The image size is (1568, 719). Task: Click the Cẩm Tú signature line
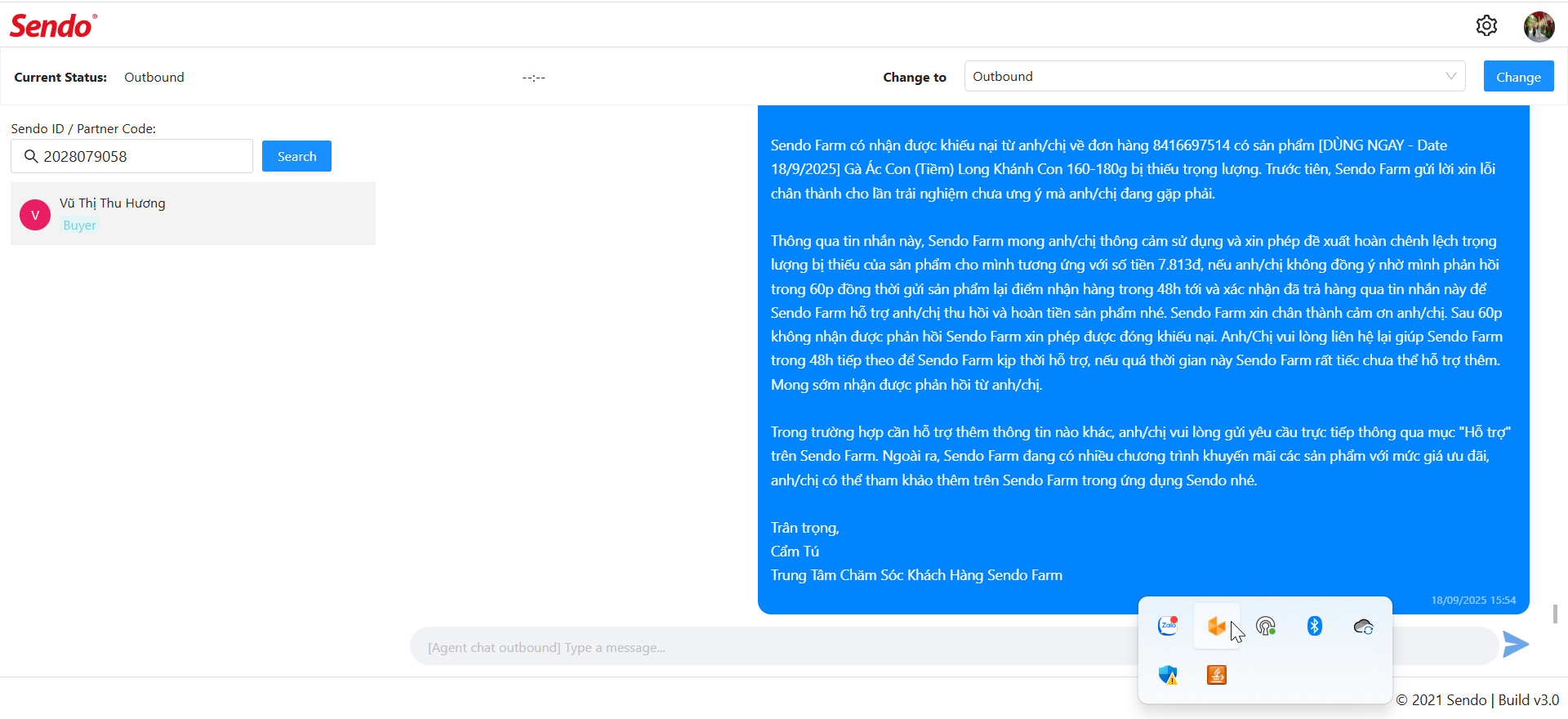[x=795, y=552]
